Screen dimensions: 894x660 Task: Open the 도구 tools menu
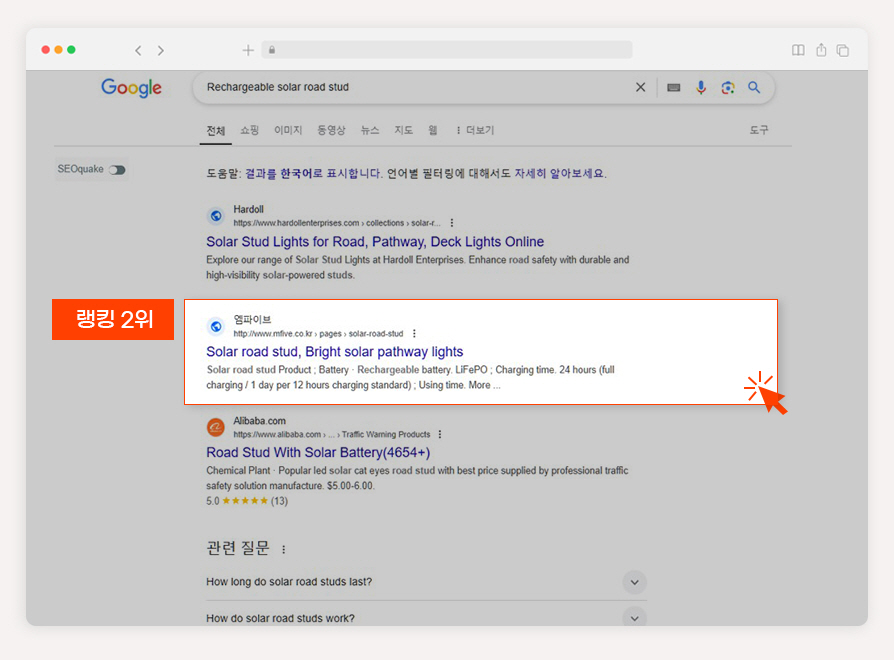(759, 131)
